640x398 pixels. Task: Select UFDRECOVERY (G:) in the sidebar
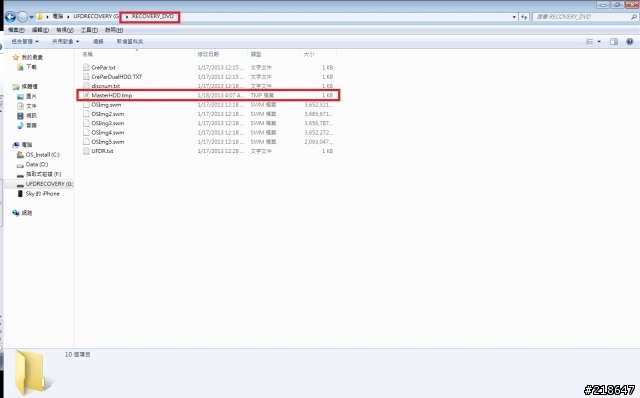[49, 184]
